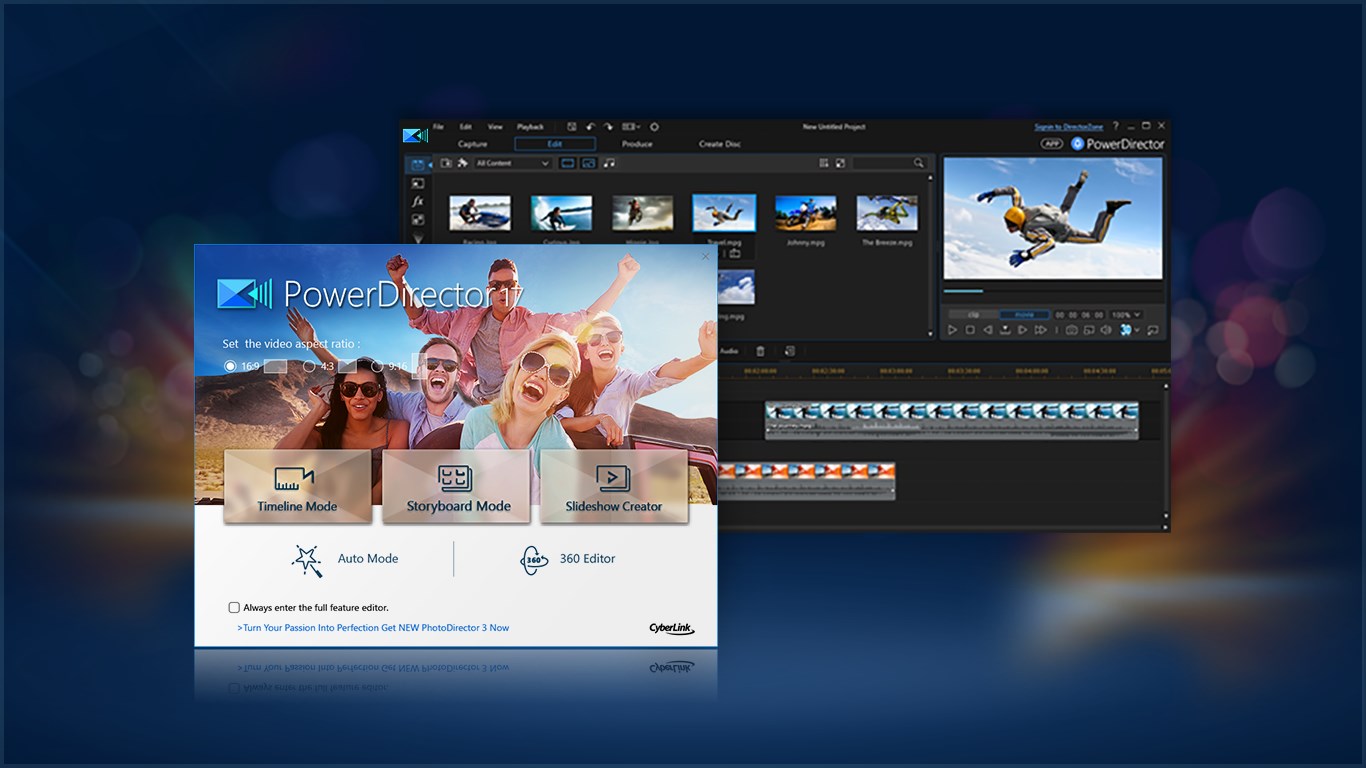Open the FX effects room
This screenshot has height=768, width=1366.
click(x=417, y=201)
